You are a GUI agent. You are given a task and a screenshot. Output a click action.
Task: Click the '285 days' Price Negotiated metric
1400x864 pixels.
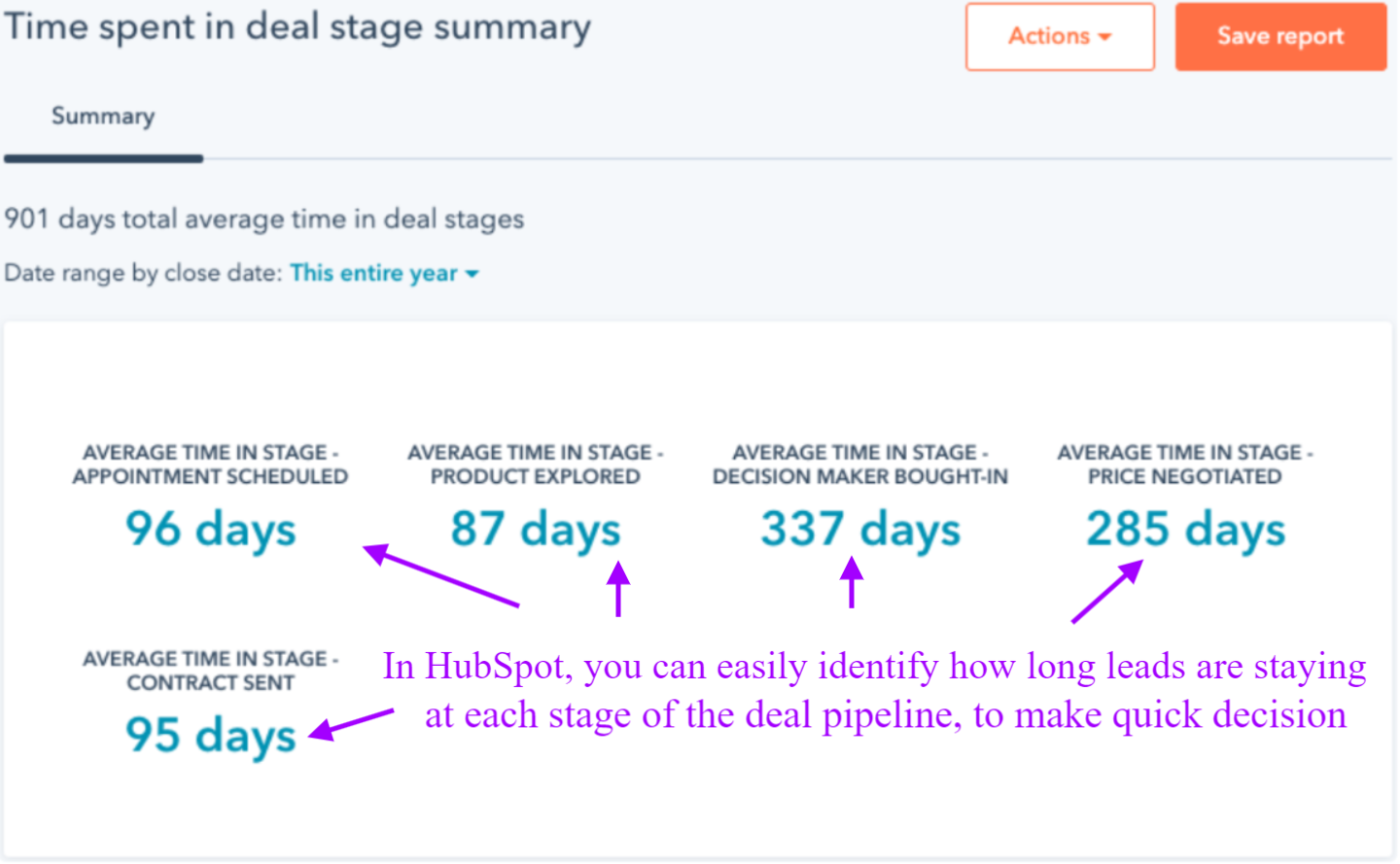tap(1184, 529)
